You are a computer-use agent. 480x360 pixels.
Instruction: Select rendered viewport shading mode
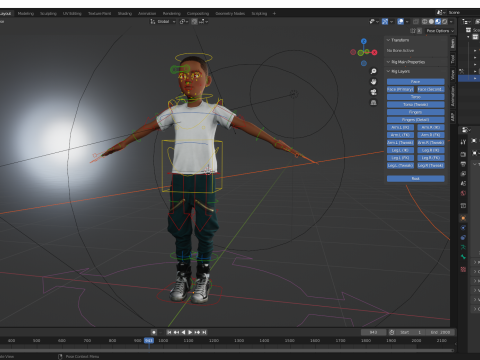point(445,21)
